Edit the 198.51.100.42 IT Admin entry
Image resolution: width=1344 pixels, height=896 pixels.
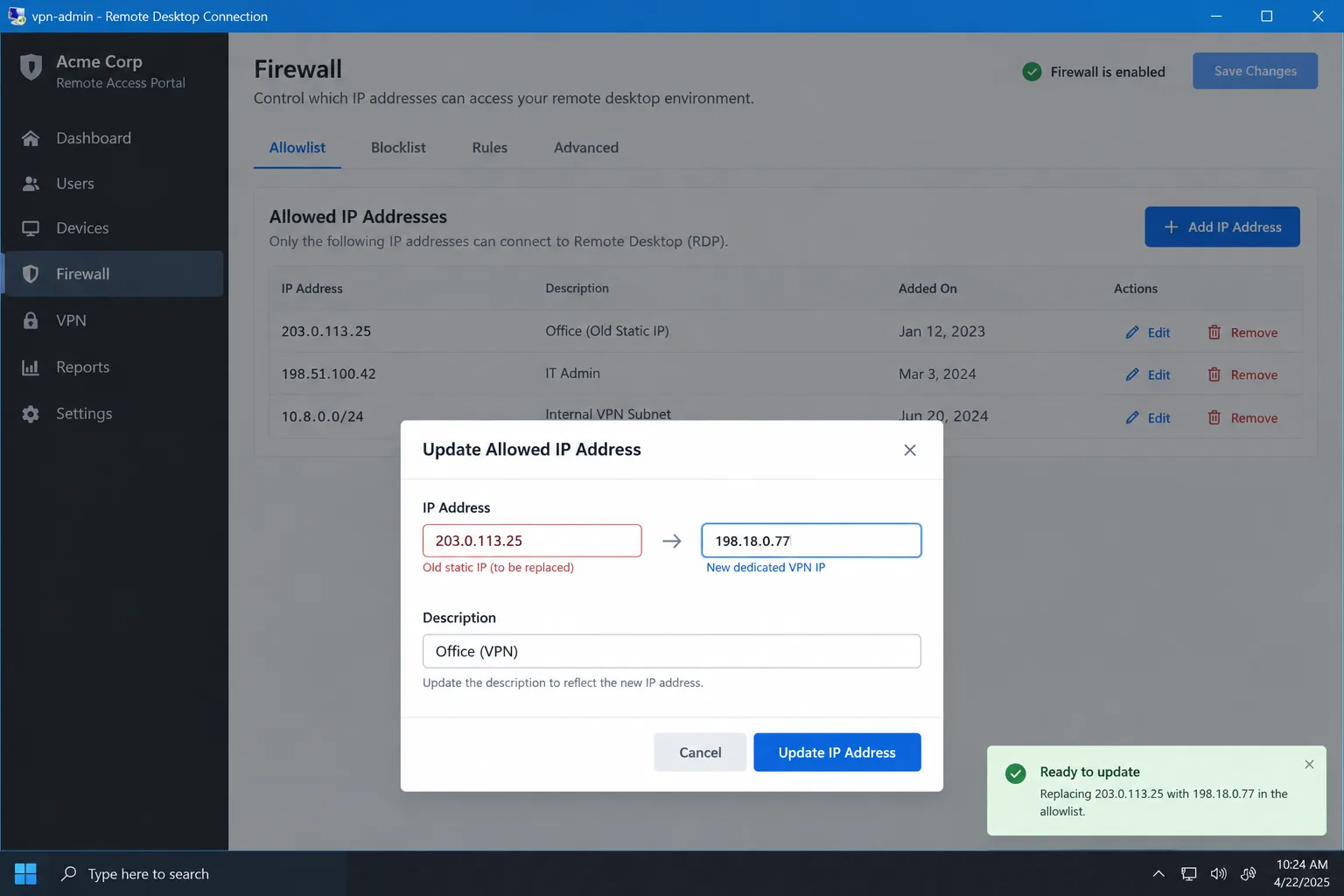(x=1148, y=374)
